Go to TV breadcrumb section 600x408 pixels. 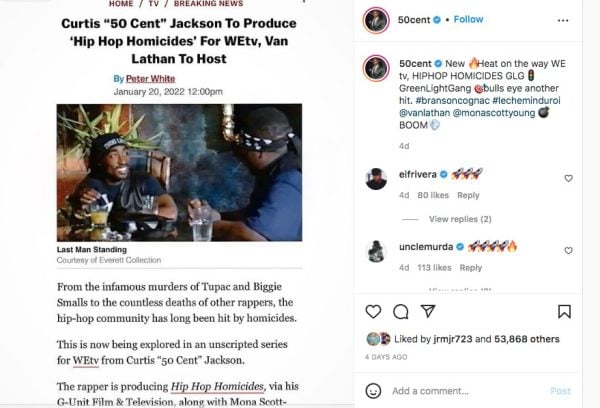tap(153, 3)
